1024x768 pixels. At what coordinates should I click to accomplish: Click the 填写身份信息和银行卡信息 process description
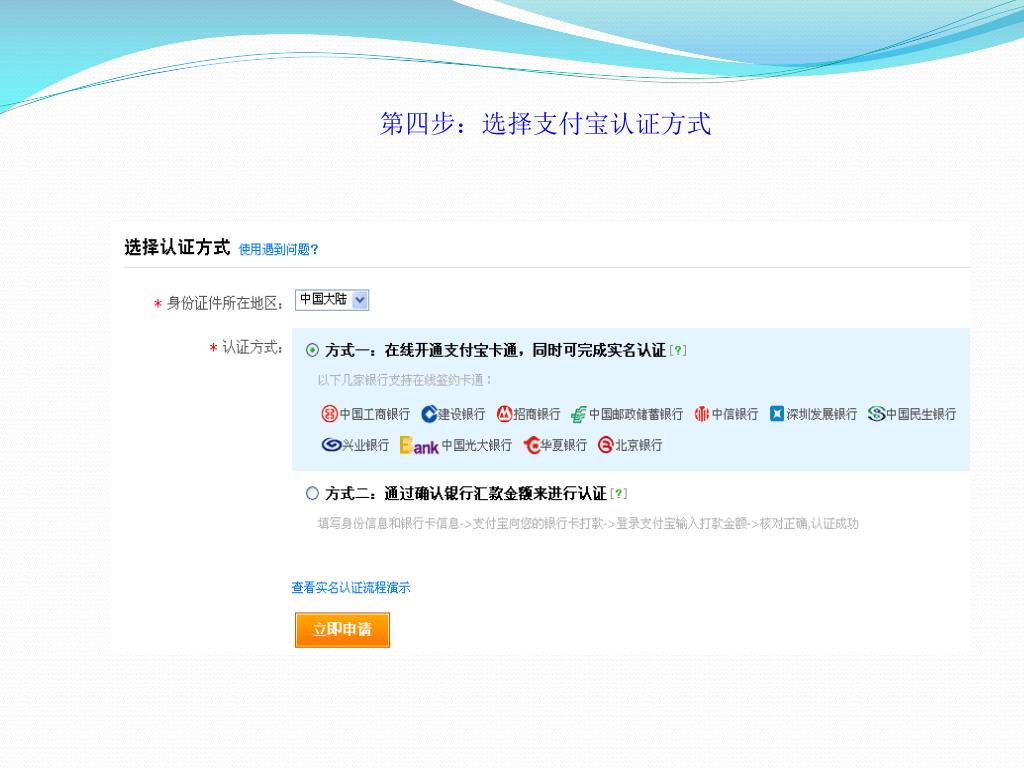(588, 524)
